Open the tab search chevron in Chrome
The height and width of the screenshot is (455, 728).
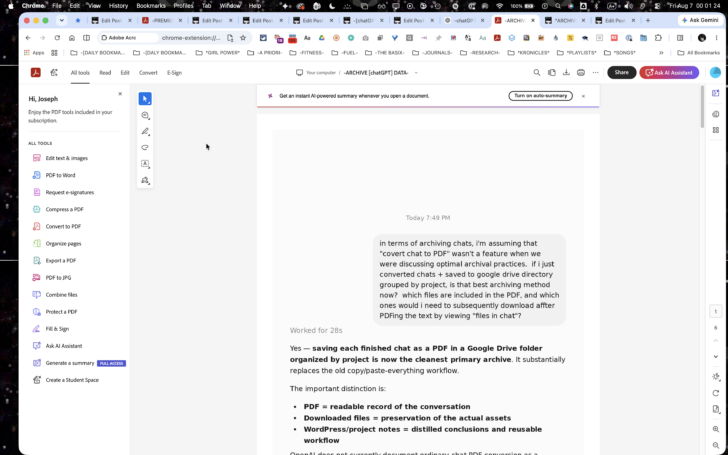pyautogui.click(x=61, y=20)
